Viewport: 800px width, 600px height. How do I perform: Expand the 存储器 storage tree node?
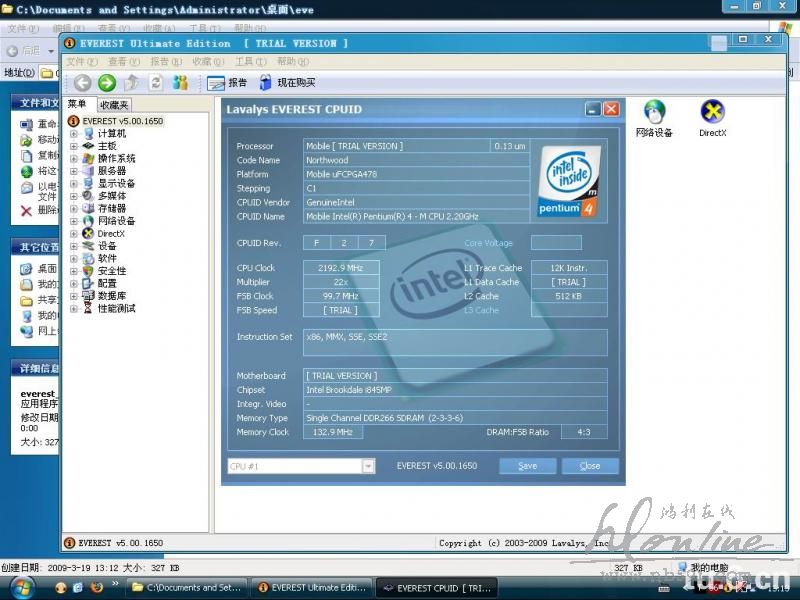tap(73, 209)
